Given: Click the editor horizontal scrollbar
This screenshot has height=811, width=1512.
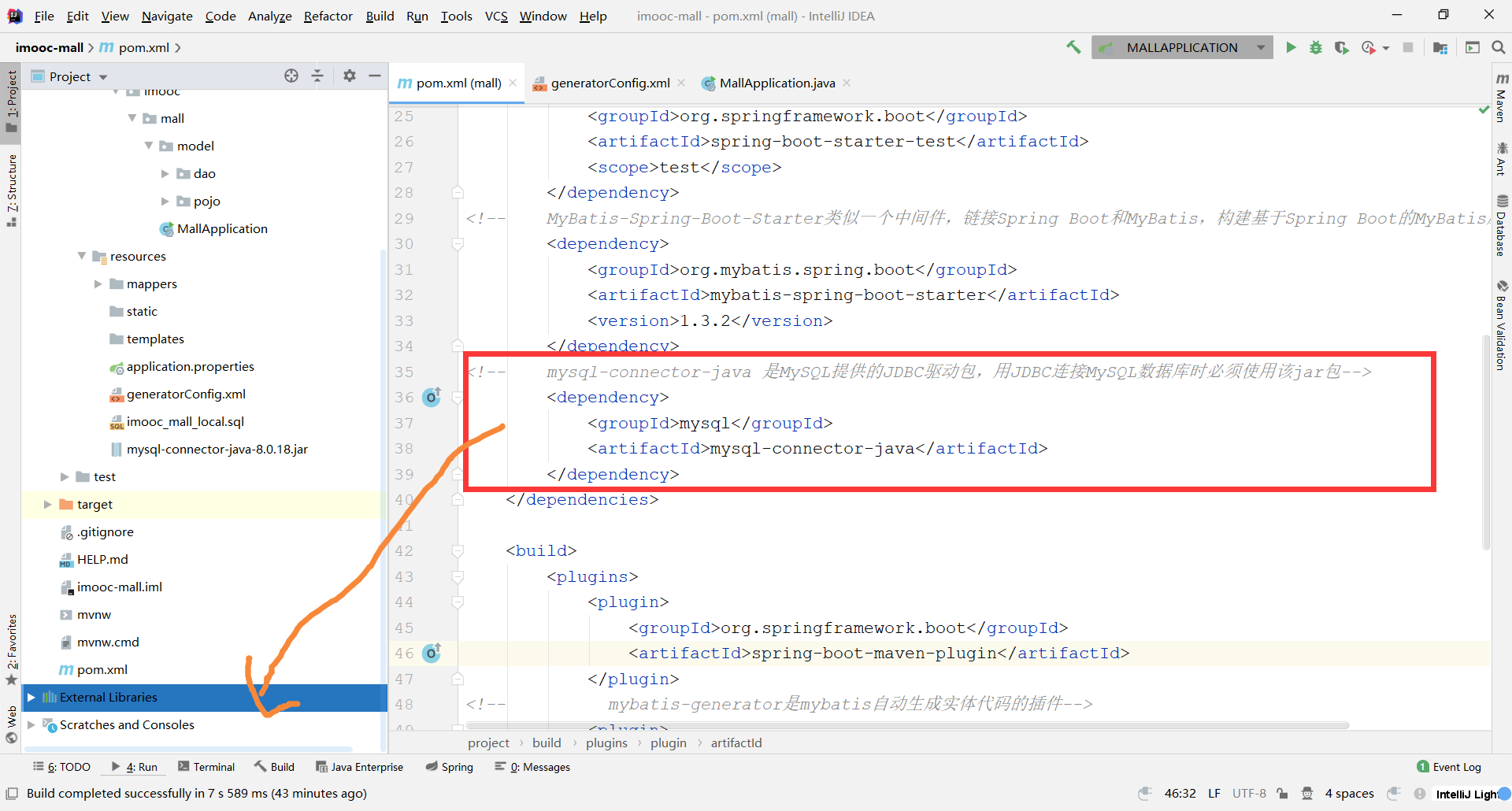Looking at the screenshot, I should [907, 725].
